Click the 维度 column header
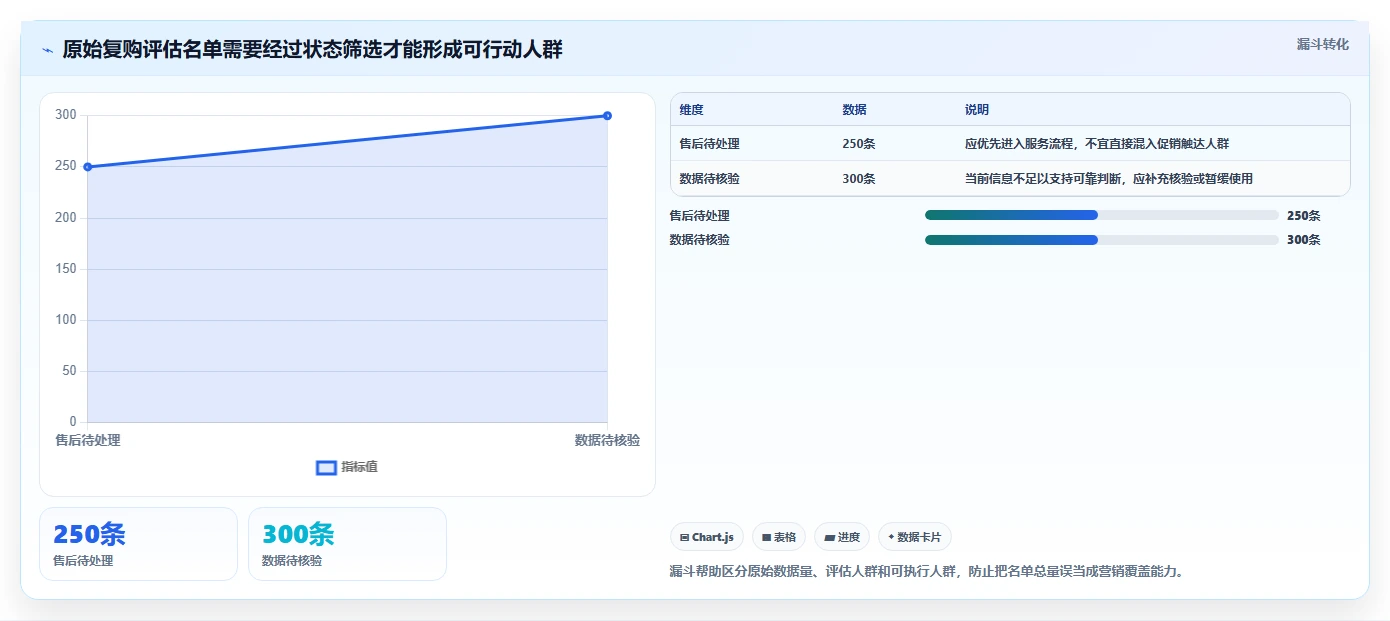This screenshot has width=1390, height=621. point(691,110)
